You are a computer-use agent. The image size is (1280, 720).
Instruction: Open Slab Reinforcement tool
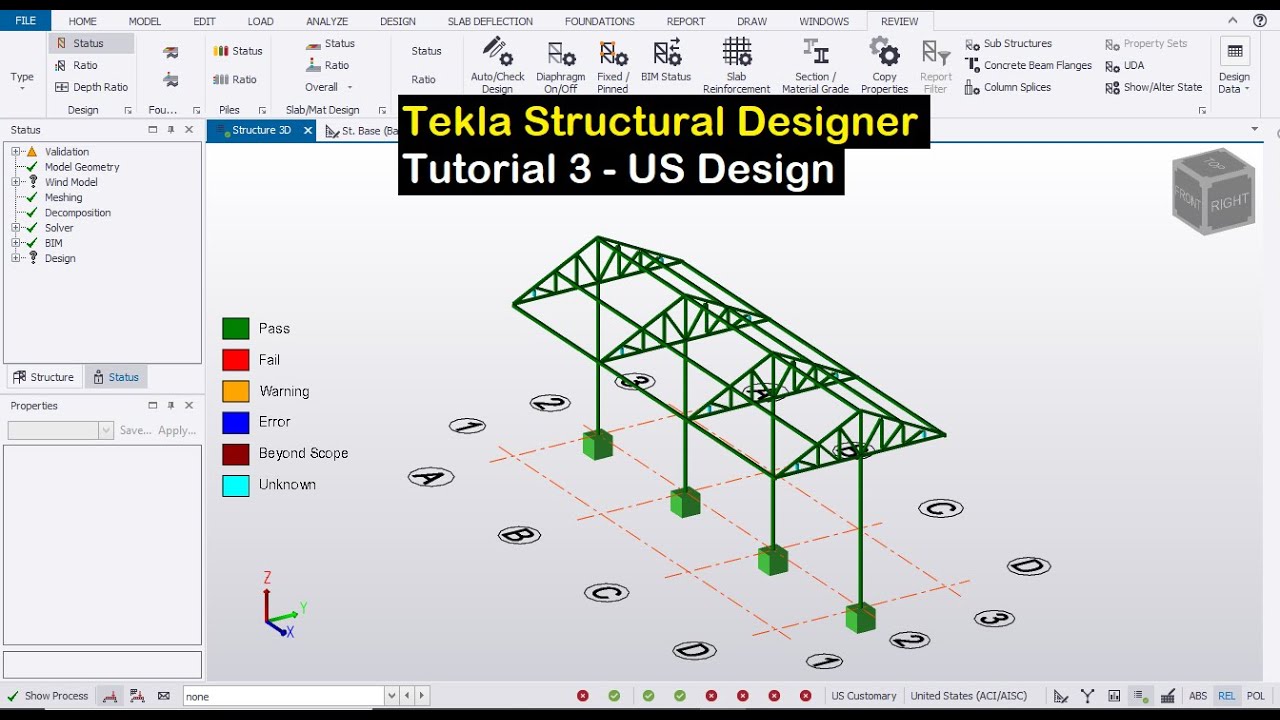coord(737,65)
